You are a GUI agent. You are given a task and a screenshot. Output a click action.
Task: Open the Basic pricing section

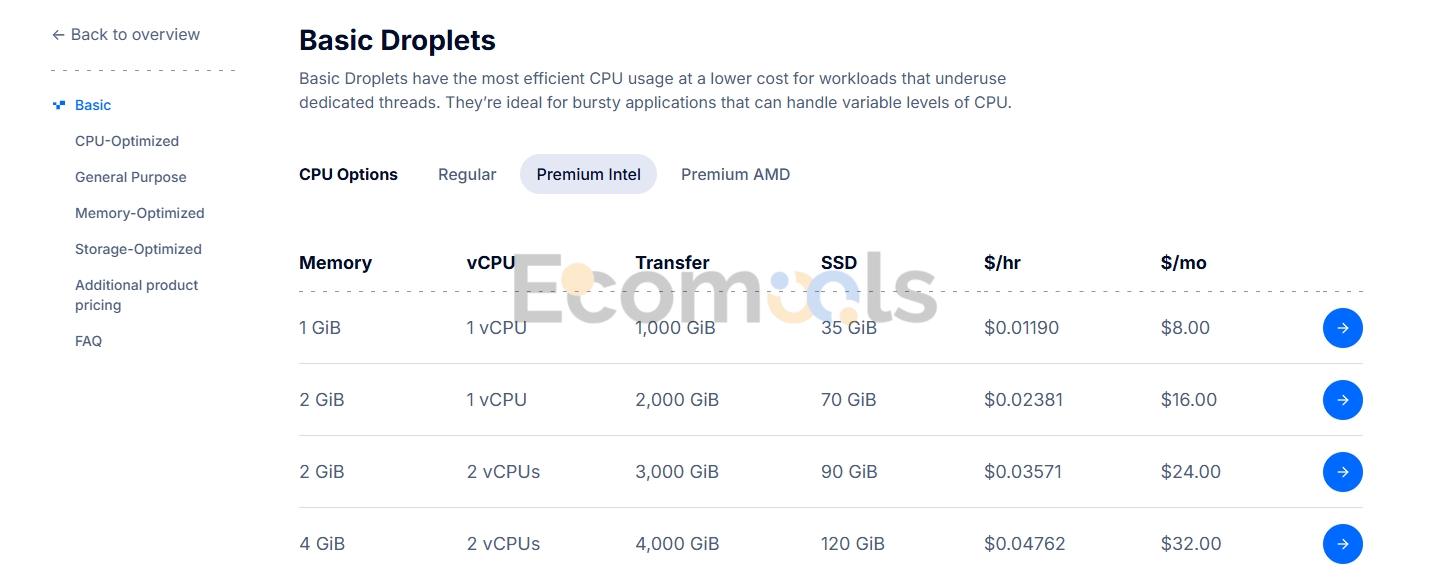click(x=93, y=105)
